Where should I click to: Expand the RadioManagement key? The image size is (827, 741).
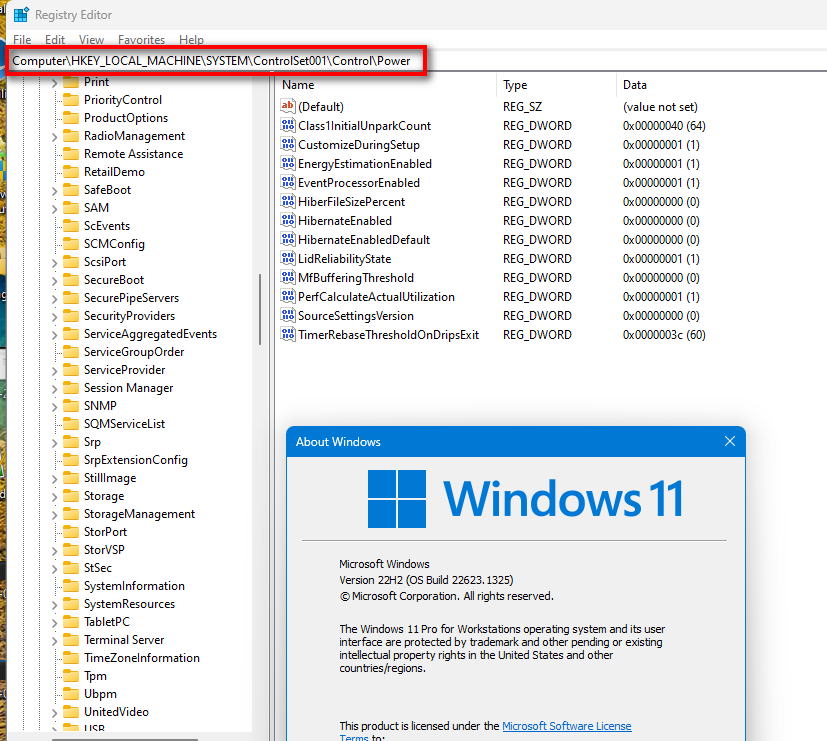pos(54,137)
